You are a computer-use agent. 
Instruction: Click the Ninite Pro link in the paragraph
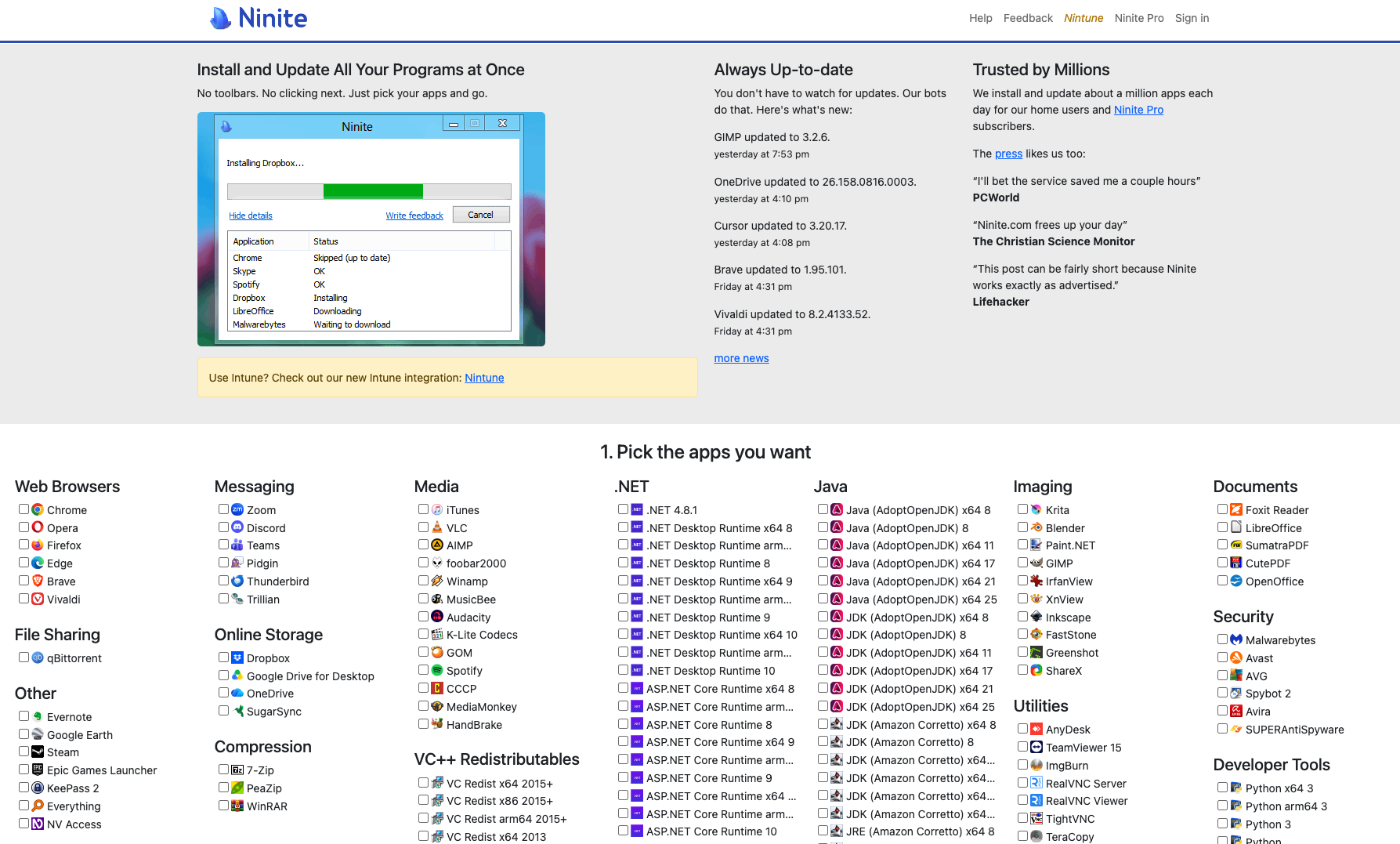pos(1138,110)
